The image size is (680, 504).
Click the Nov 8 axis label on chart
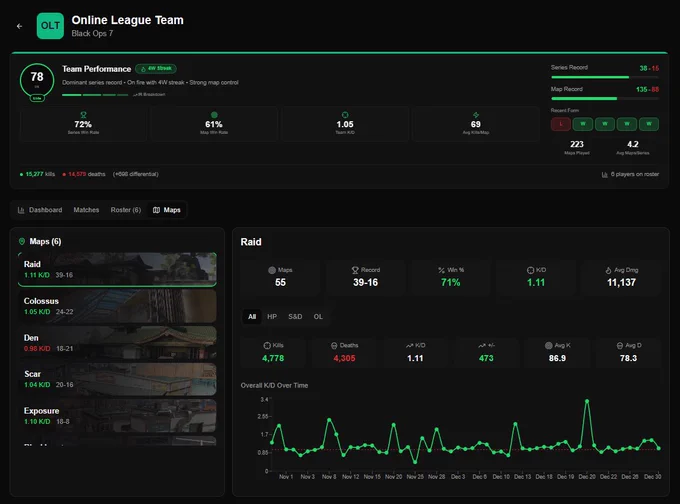(x=329, y=477)
